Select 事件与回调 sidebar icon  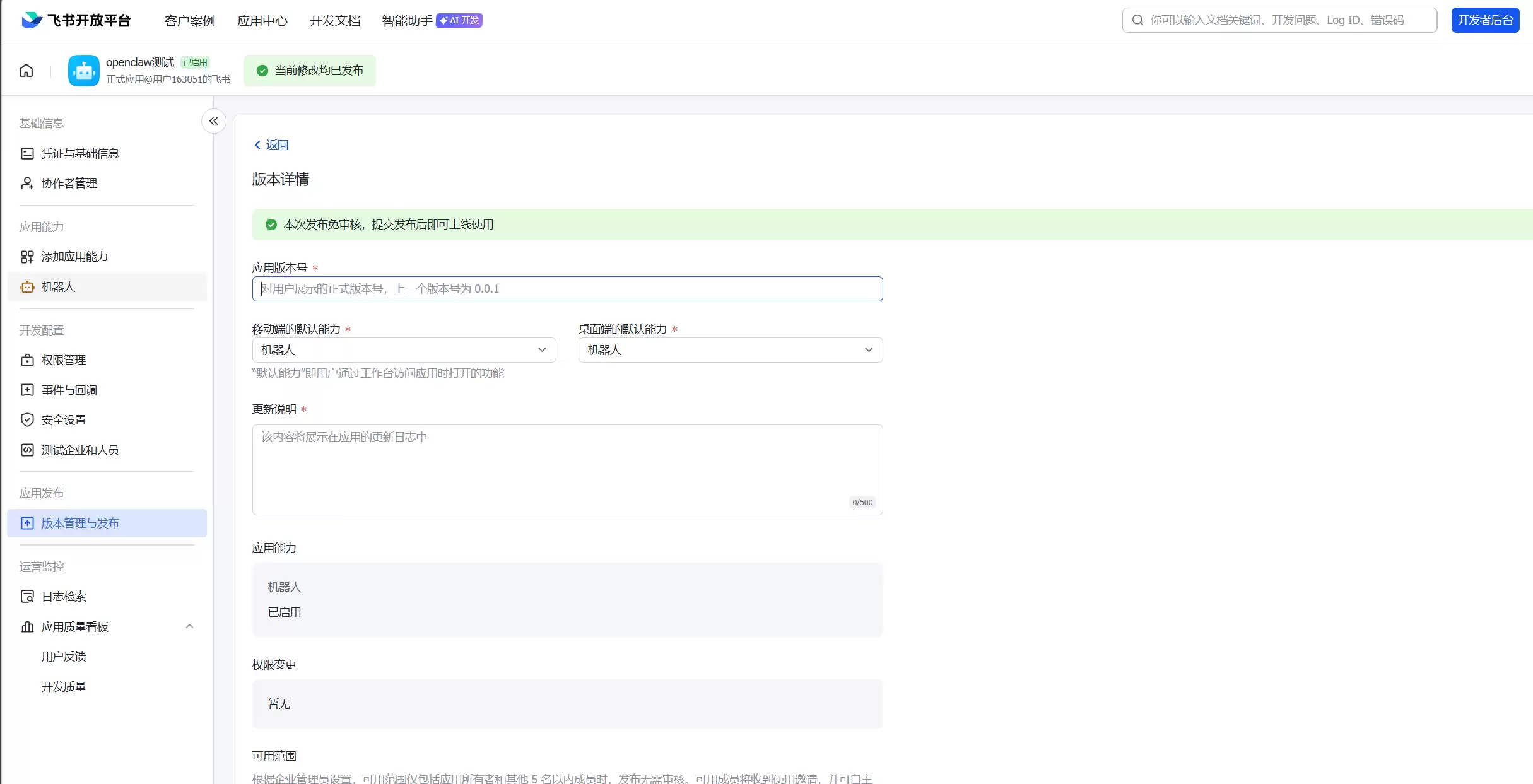[27, 390]
